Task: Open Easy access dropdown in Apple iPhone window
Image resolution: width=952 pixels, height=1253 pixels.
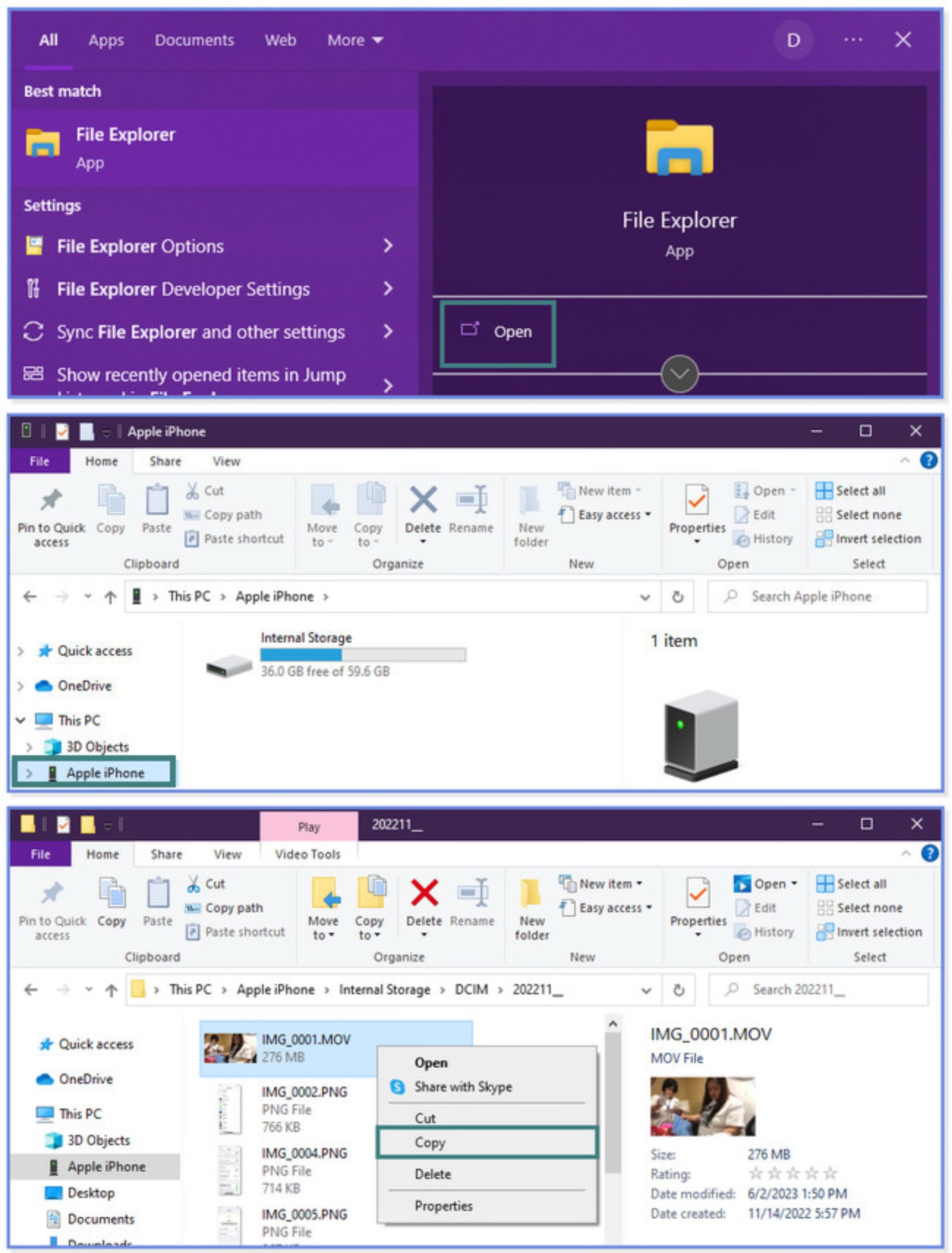Action: point(605,515)
